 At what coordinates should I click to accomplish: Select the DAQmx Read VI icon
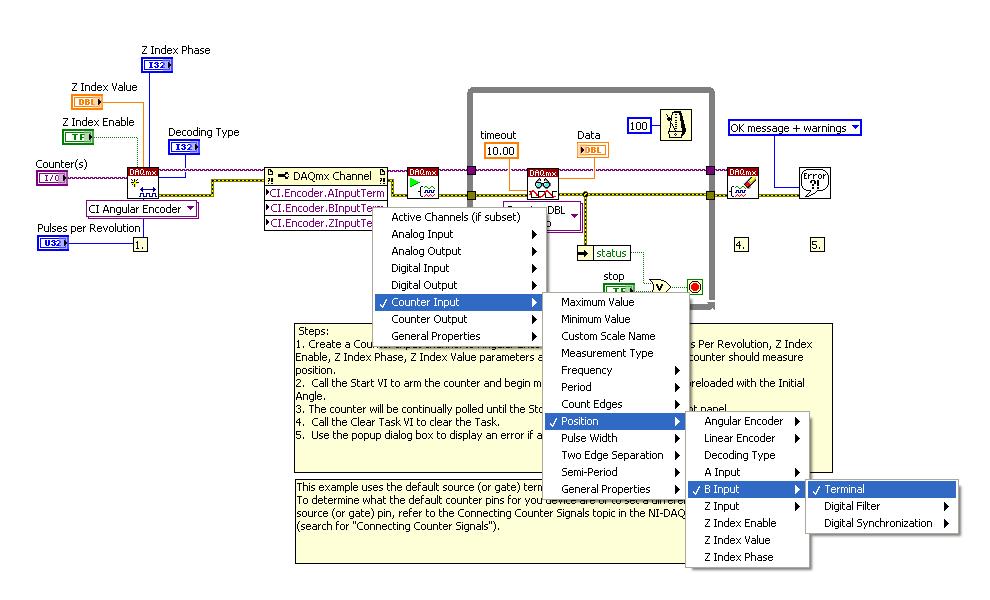click(543, 185)
